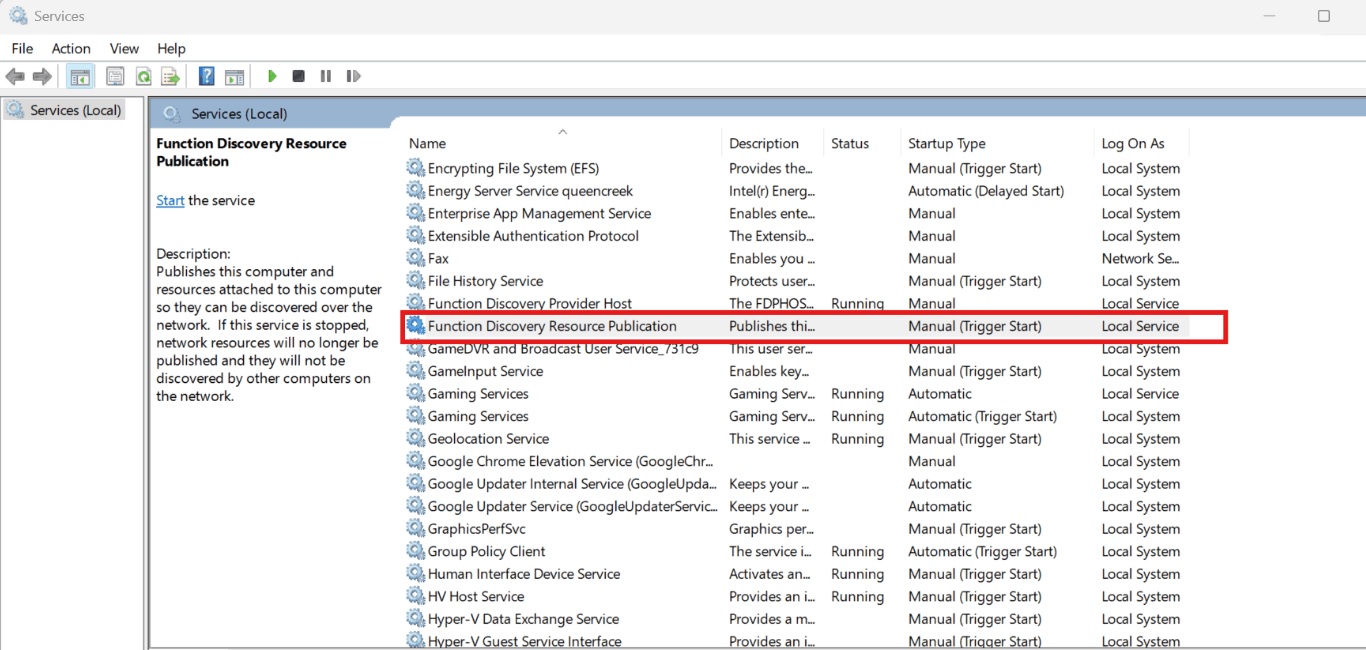
Task: Click the Forward navigation arrow
Action: pos(40,76)
